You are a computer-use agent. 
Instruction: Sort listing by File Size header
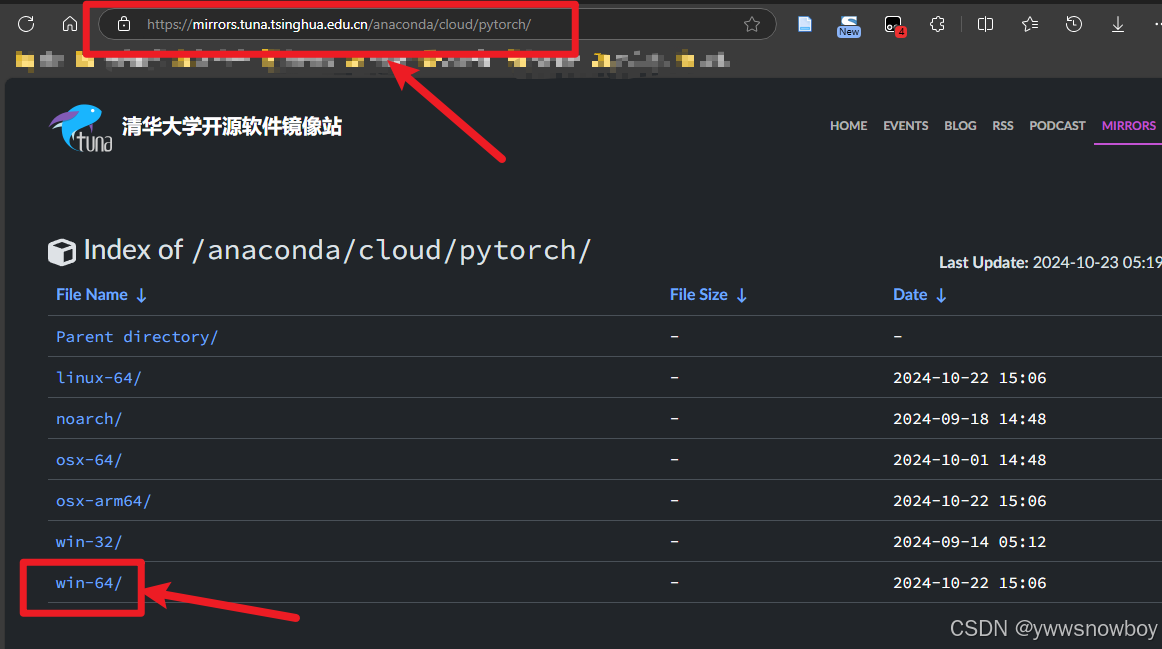708,295
